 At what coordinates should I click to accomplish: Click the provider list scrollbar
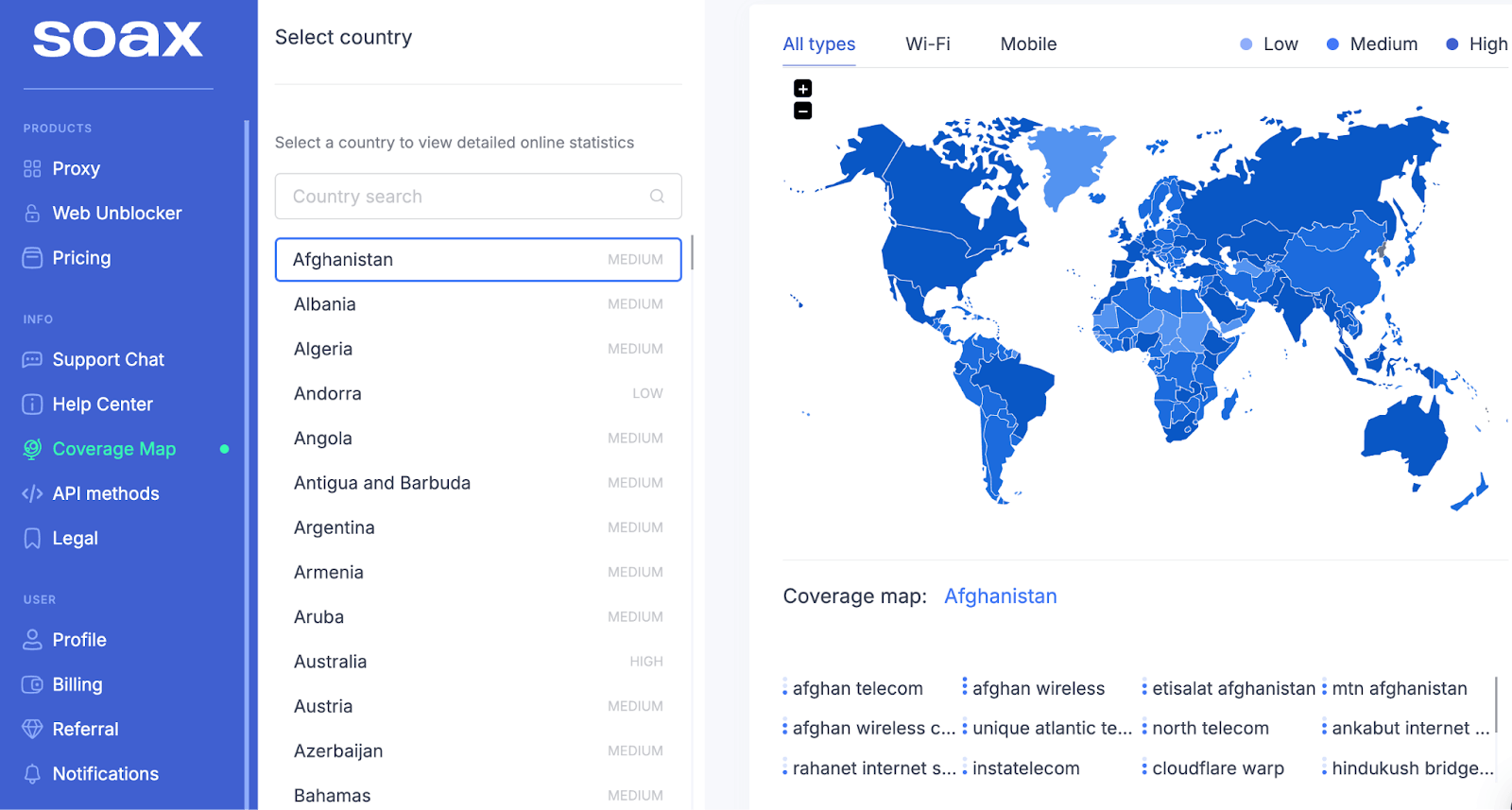click(x=1496, y=703)
